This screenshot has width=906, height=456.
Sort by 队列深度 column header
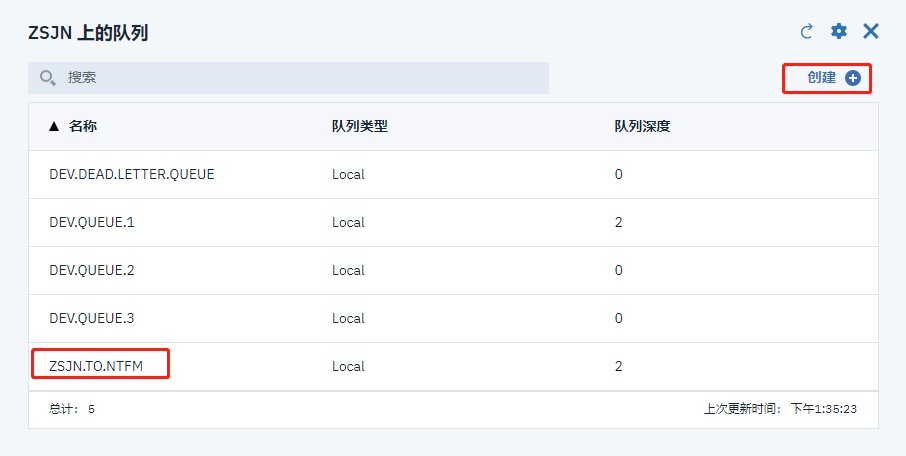[642, 127]
